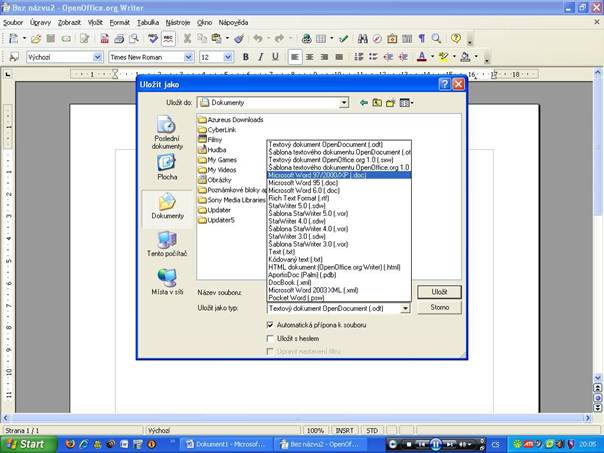604x453 pixels.
Task: Open the paragraph style Výchozí dropdown
Action: click(x=98, y=57)
